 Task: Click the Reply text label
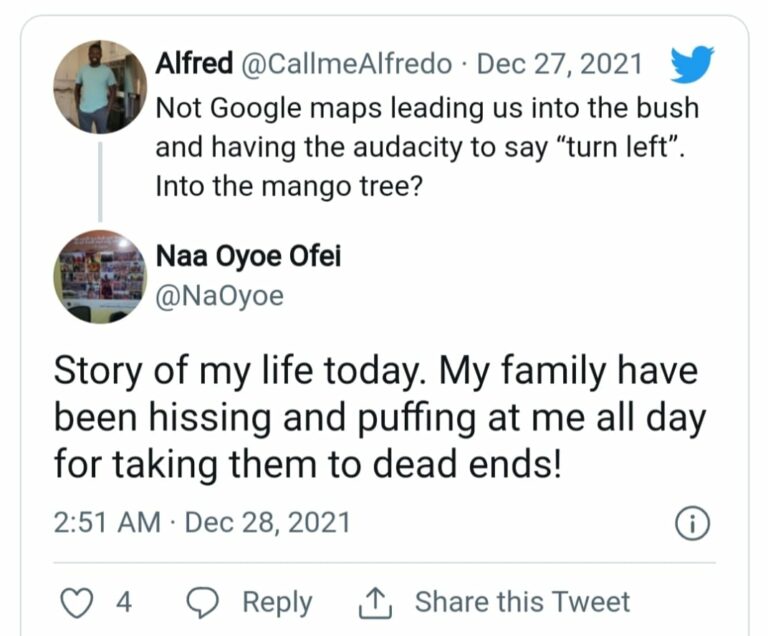277,602
